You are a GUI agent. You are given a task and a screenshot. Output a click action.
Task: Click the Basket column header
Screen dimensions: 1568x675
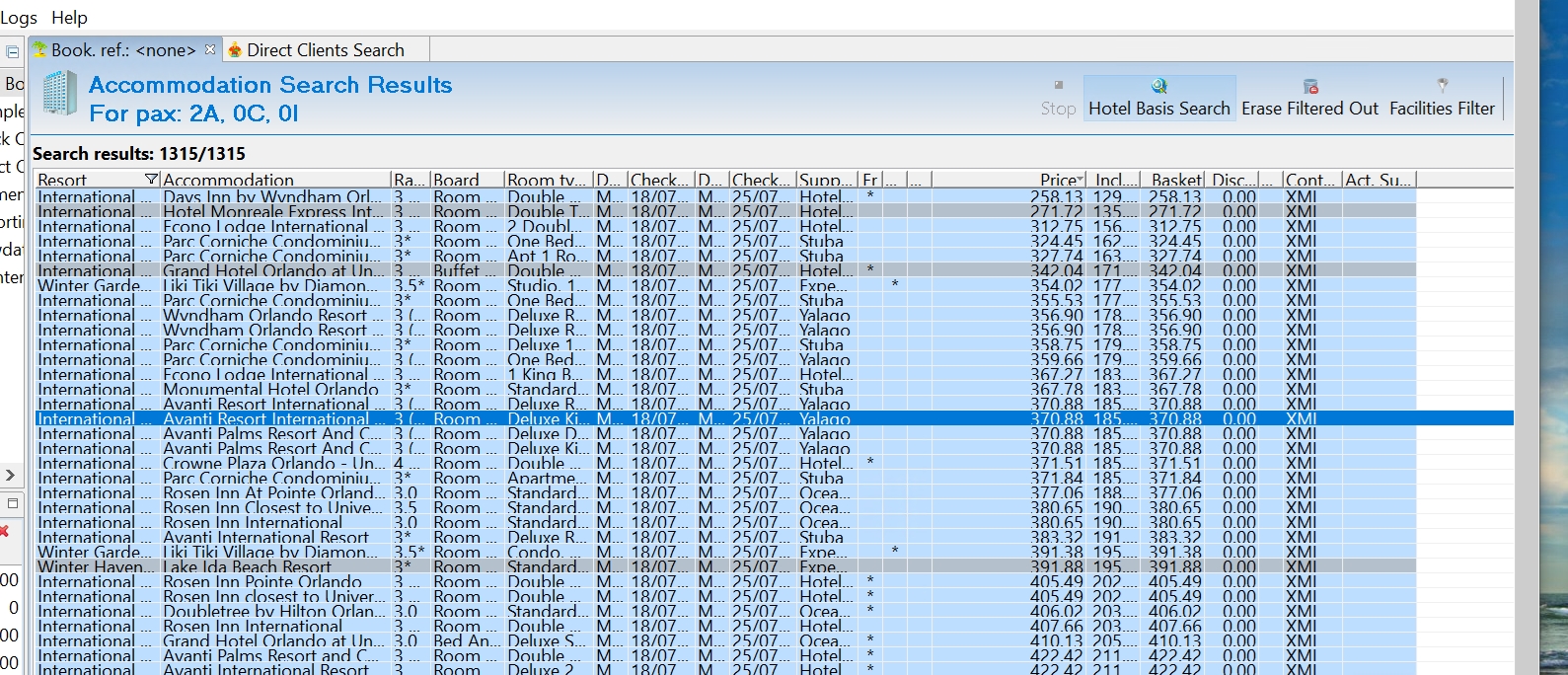[x=1174, y=180]
